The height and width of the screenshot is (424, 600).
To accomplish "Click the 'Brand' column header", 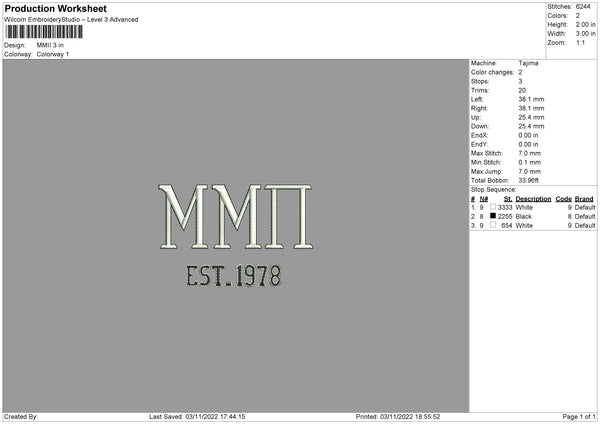I will pyautogui.click(x=584, y=199).
